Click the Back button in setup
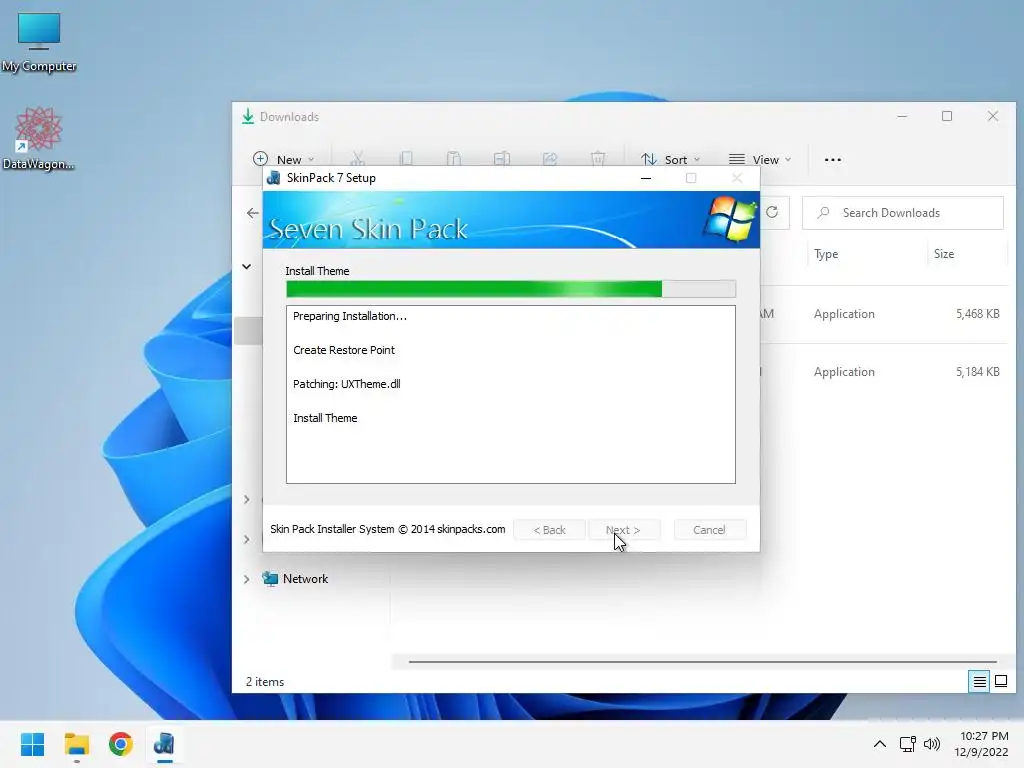 (549, 530)
